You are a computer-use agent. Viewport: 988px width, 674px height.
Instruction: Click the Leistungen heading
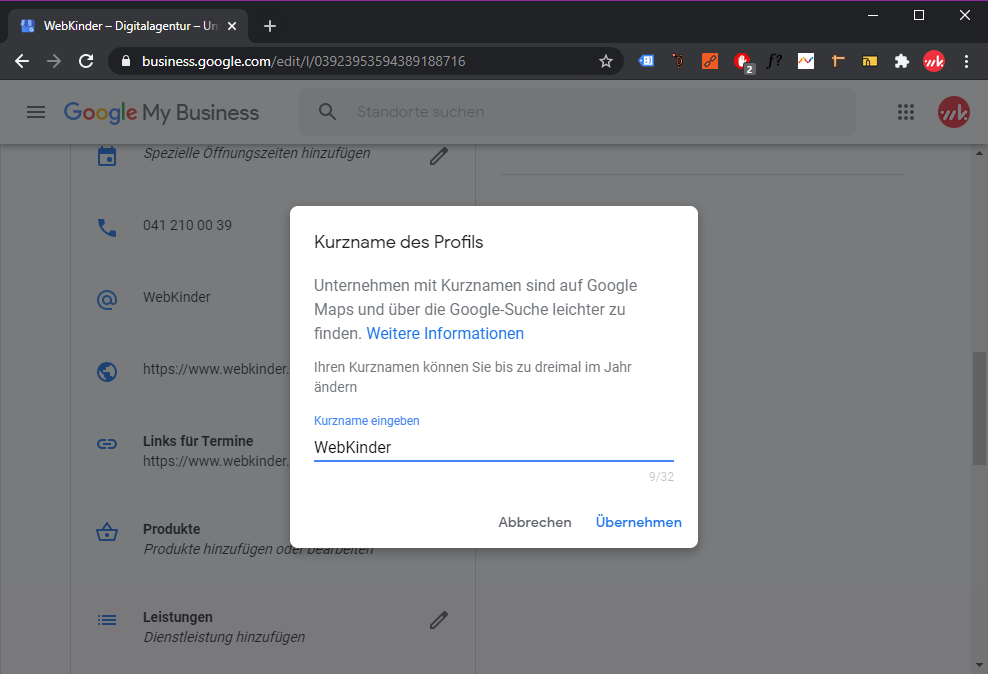click(178, 617)
